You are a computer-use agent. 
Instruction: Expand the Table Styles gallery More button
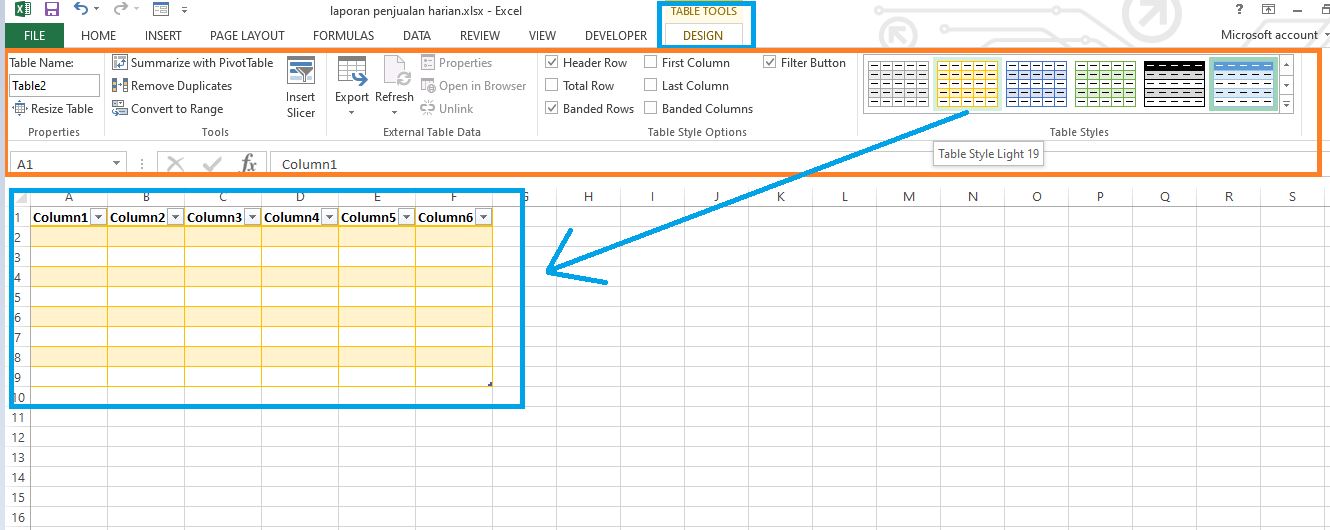(1286, 104)
